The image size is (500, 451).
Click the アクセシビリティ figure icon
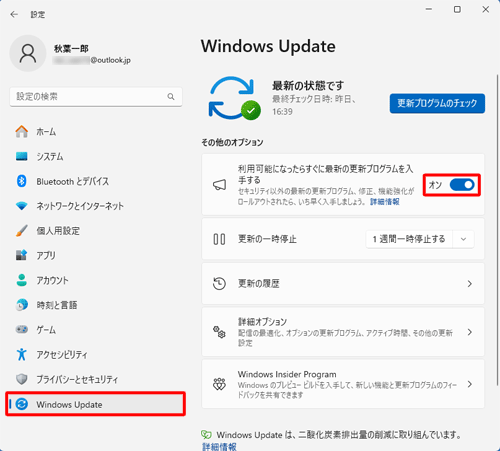click(22, 354)
